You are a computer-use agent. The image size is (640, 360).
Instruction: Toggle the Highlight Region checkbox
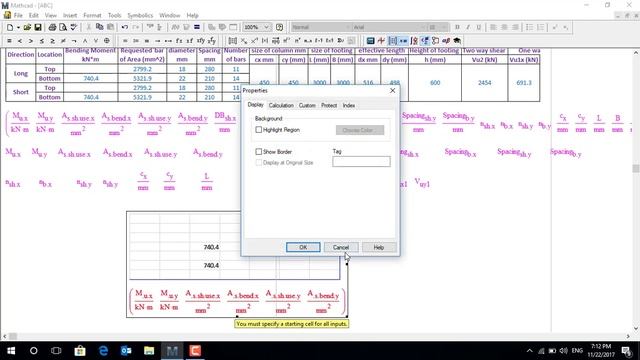coord(258,130)
